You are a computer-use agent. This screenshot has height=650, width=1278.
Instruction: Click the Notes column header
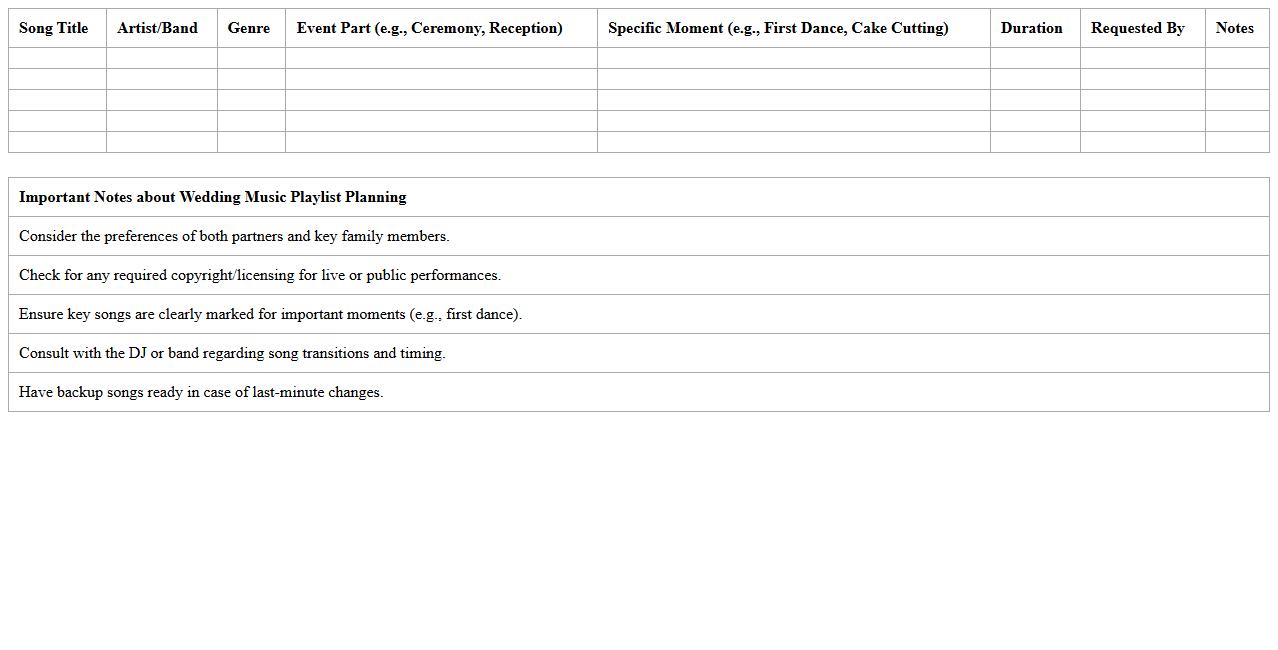[x=1235, y=28]
